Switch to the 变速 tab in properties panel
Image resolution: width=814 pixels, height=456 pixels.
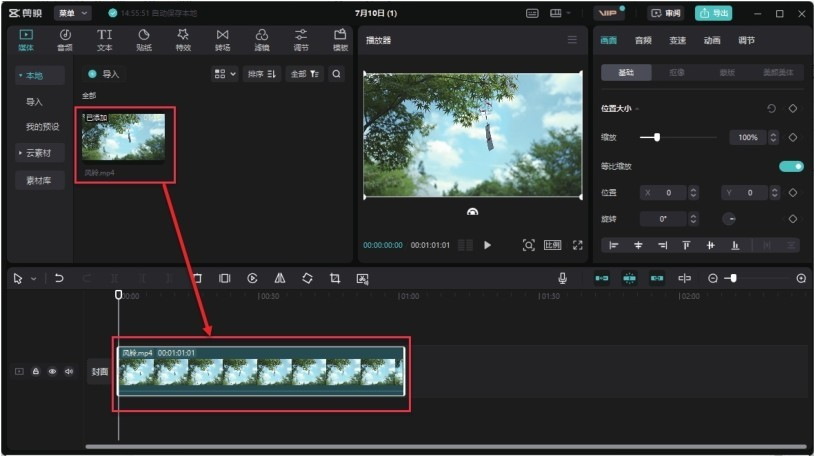(678, 41)
